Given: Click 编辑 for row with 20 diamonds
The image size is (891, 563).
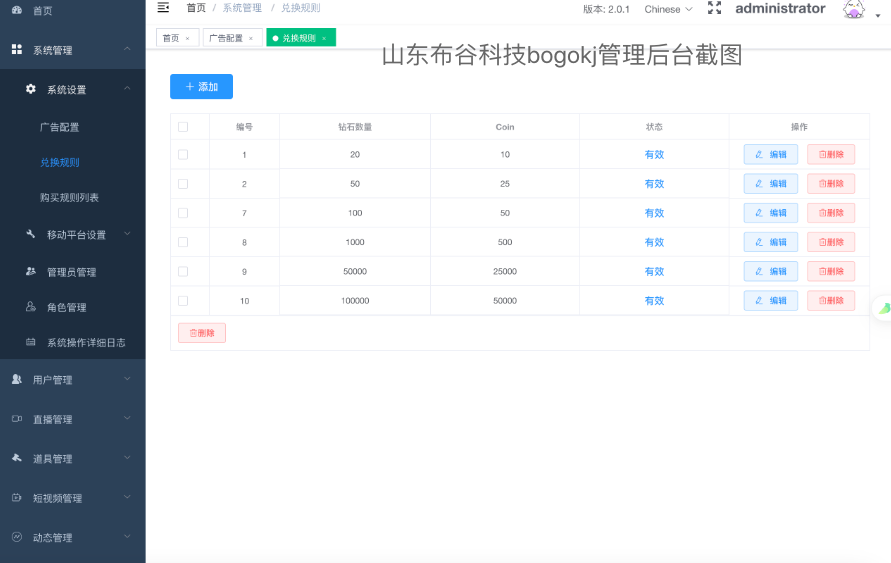Looking at the screenshot, I should click(770, 155).
